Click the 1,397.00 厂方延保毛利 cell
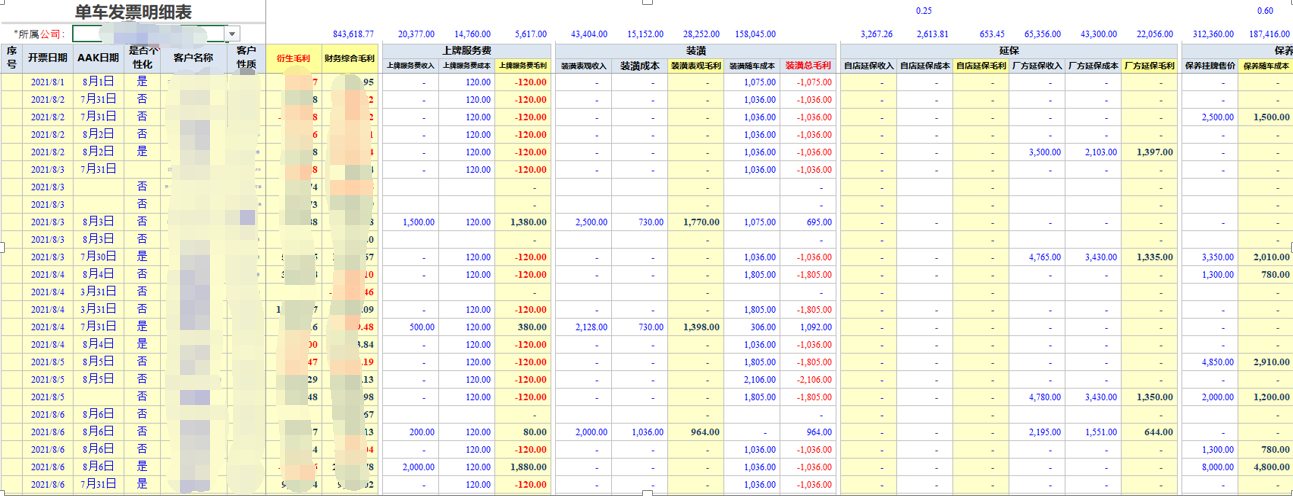Screen dimensions: 1293x496 1149,152
